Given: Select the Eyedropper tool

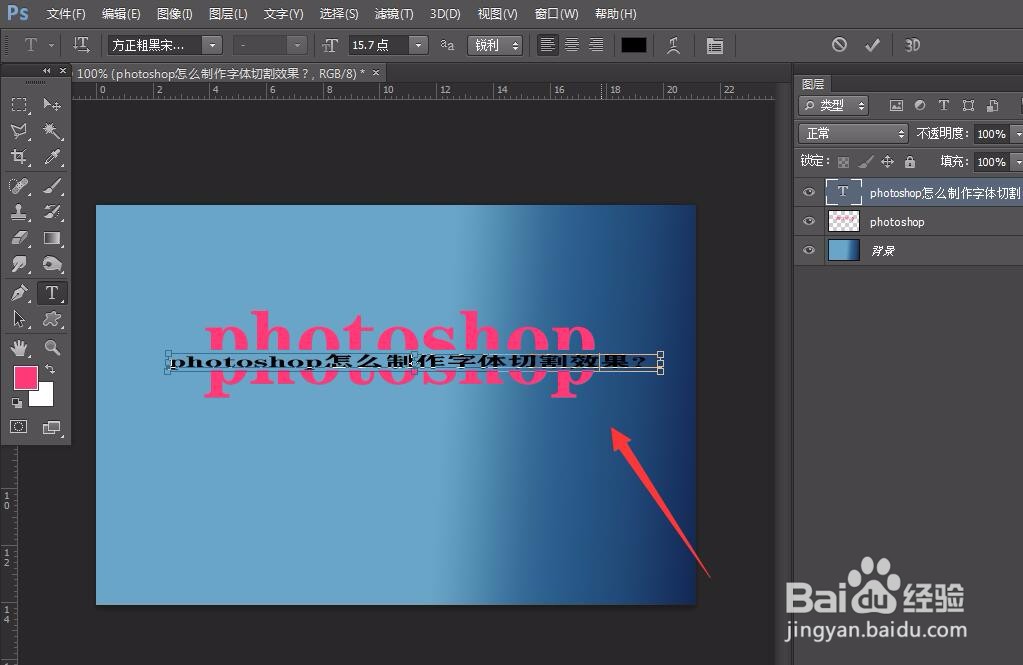Looking at the screenshot, I should [52, 157].
